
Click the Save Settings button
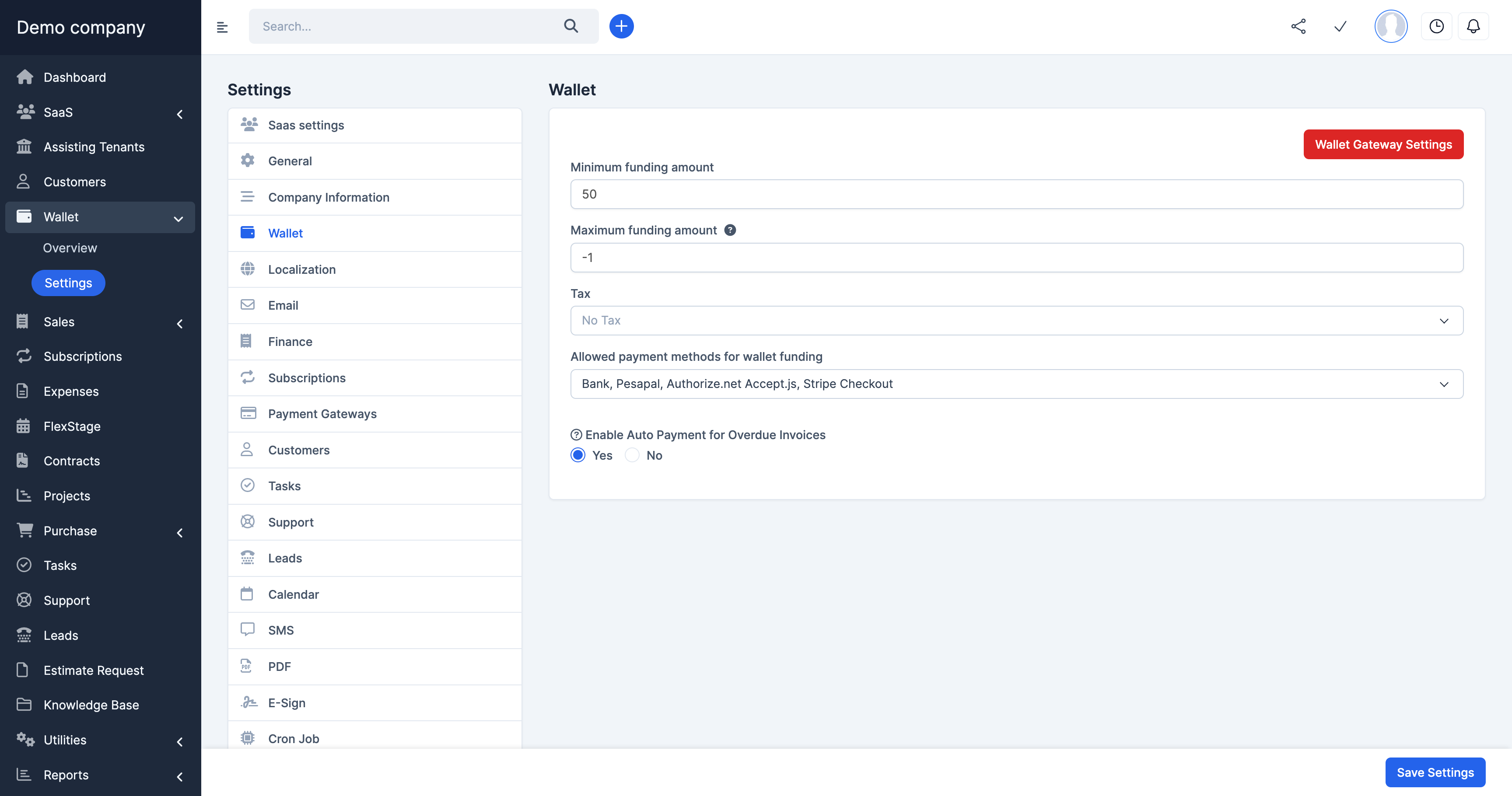(x=1435, y=772)
